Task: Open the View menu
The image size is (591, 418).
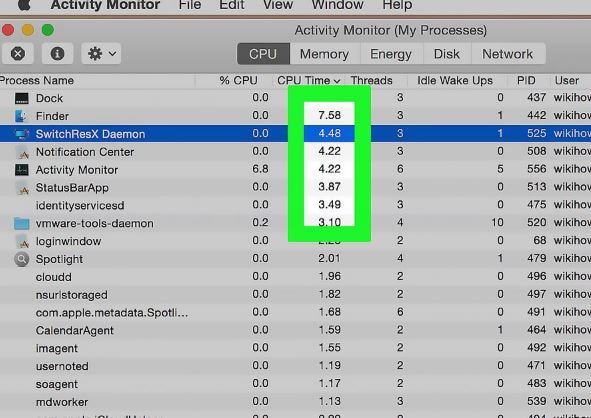Action: (x=278, y=5)
